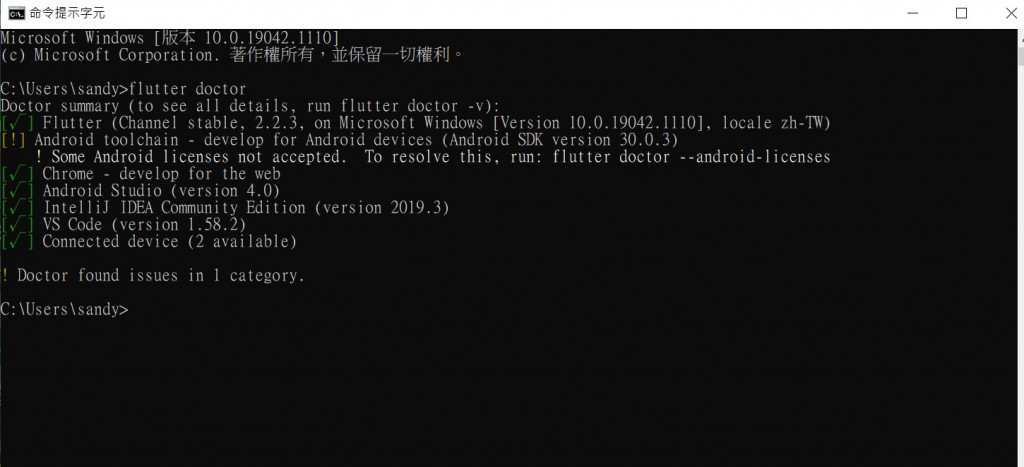Click the 命令提示字元 window title text
The height and width of the screenshot is (467, 1024).
point(67,13)
